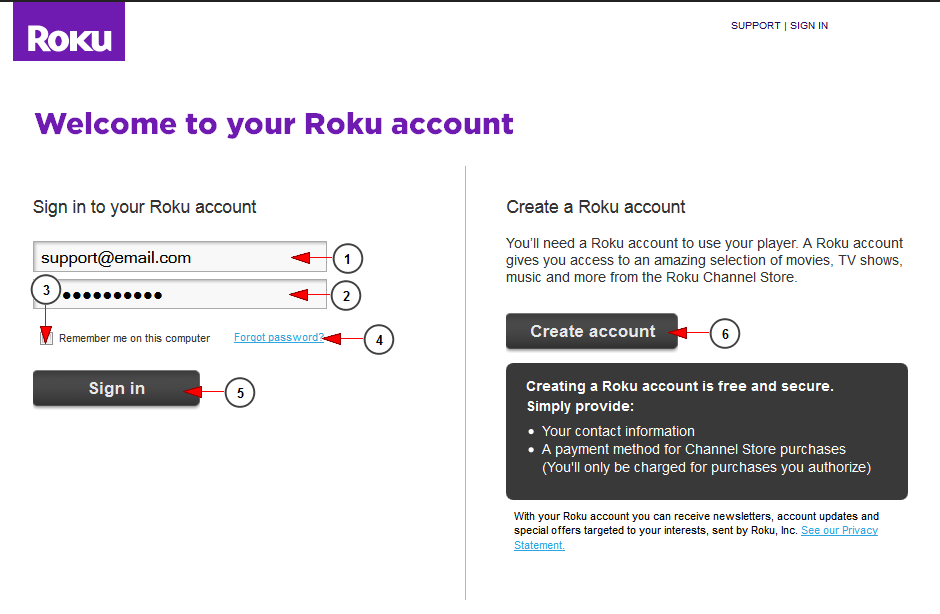Click annotation marker number 1 beside email field

[346, 258]
